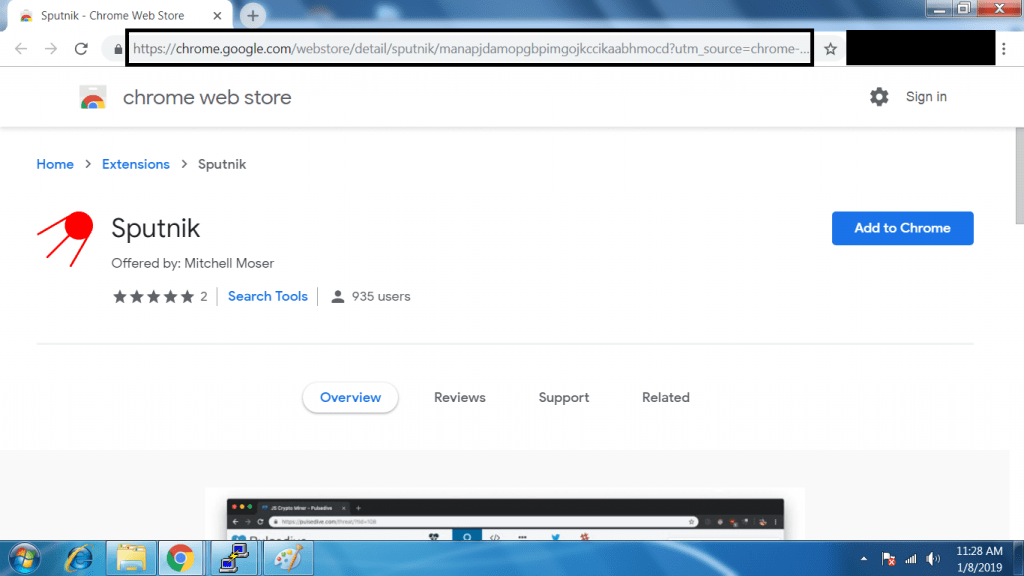
Task: Click the Chrome Web Store logo icon
Action: coord(93,97)
